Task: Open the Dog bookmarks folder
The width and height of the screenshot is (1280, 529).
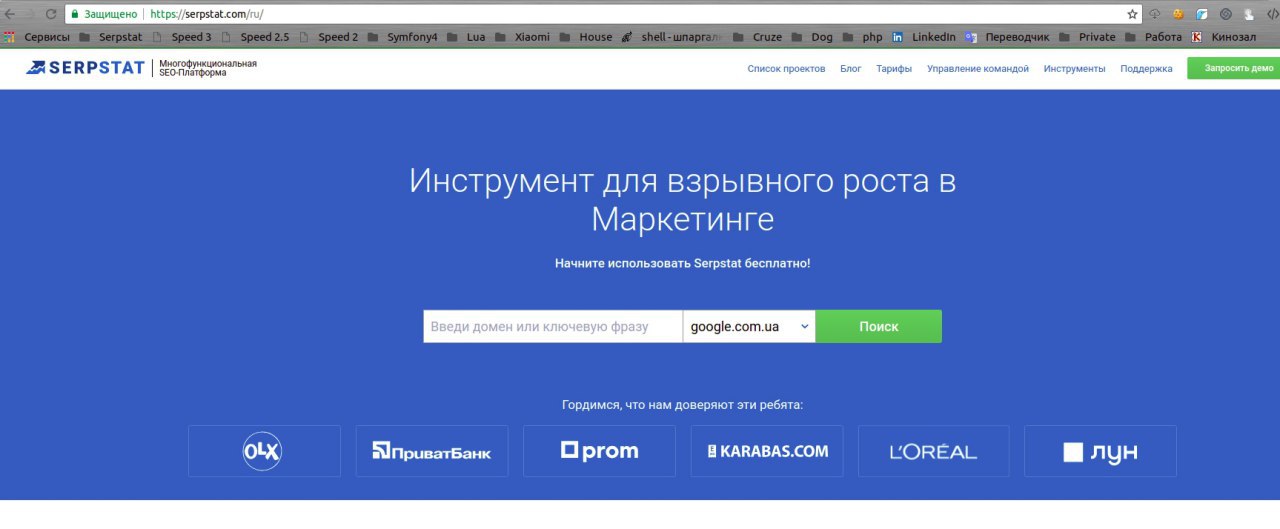Action: tap(812, 37)
